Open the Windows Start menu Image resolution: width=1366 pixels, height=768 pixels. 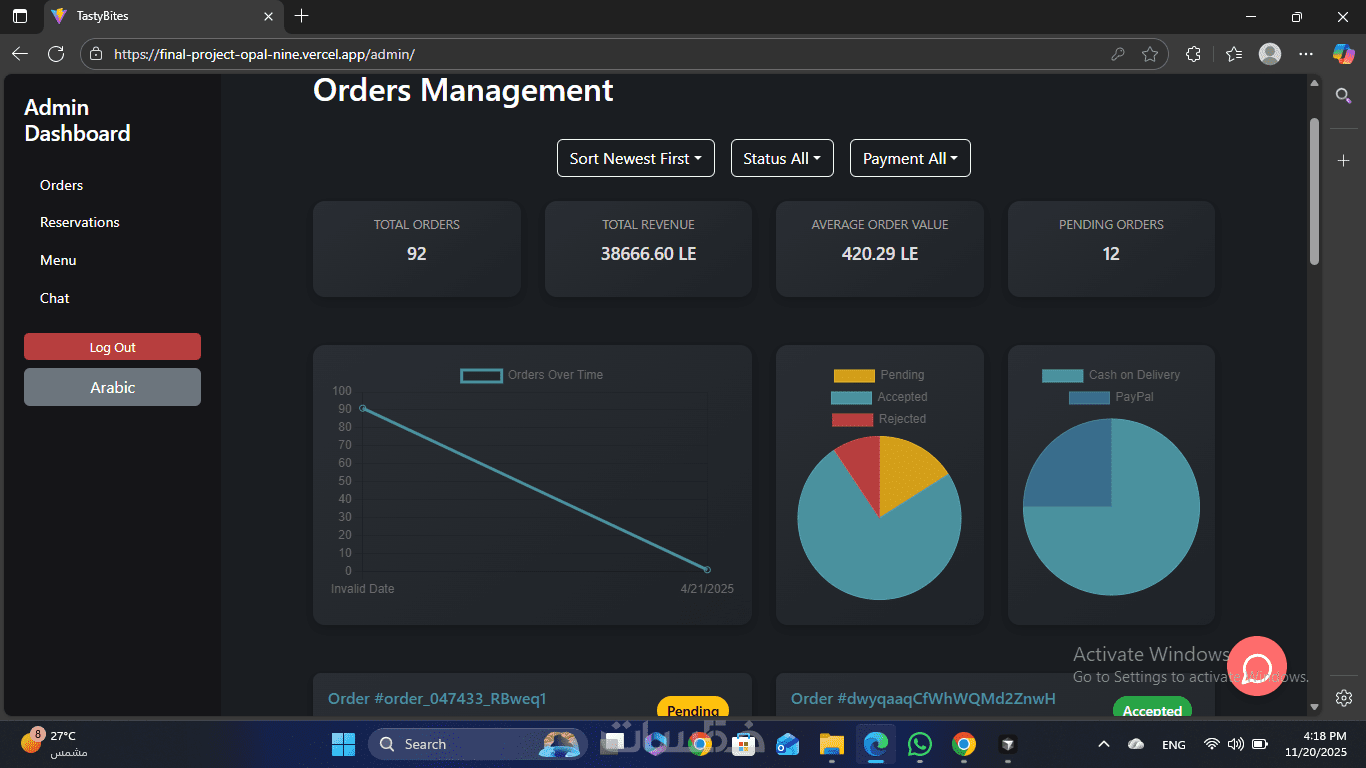[343, 744]
